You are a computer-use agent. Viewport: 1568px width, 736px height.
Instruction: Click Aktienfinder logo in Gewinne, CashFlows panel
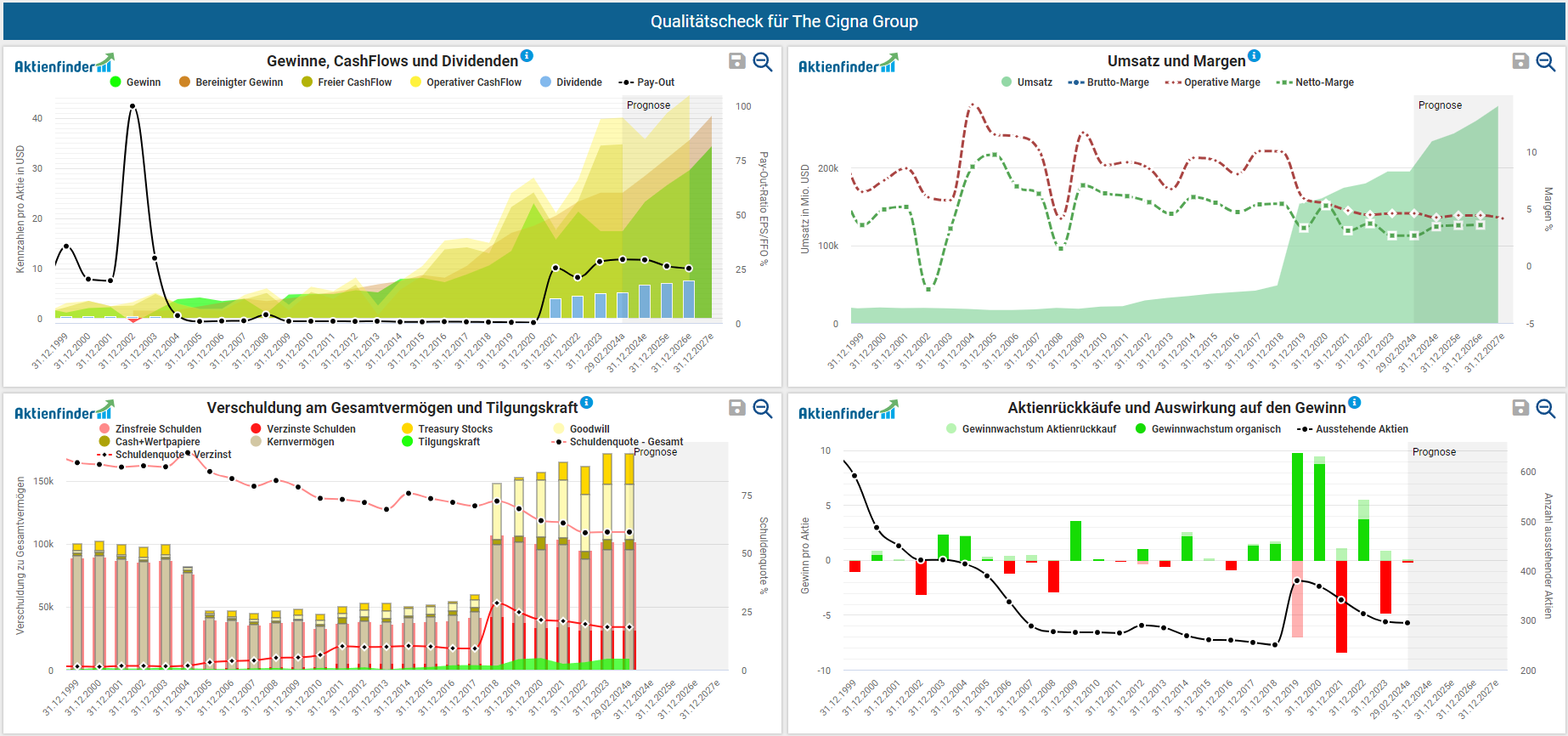[64, 65]
